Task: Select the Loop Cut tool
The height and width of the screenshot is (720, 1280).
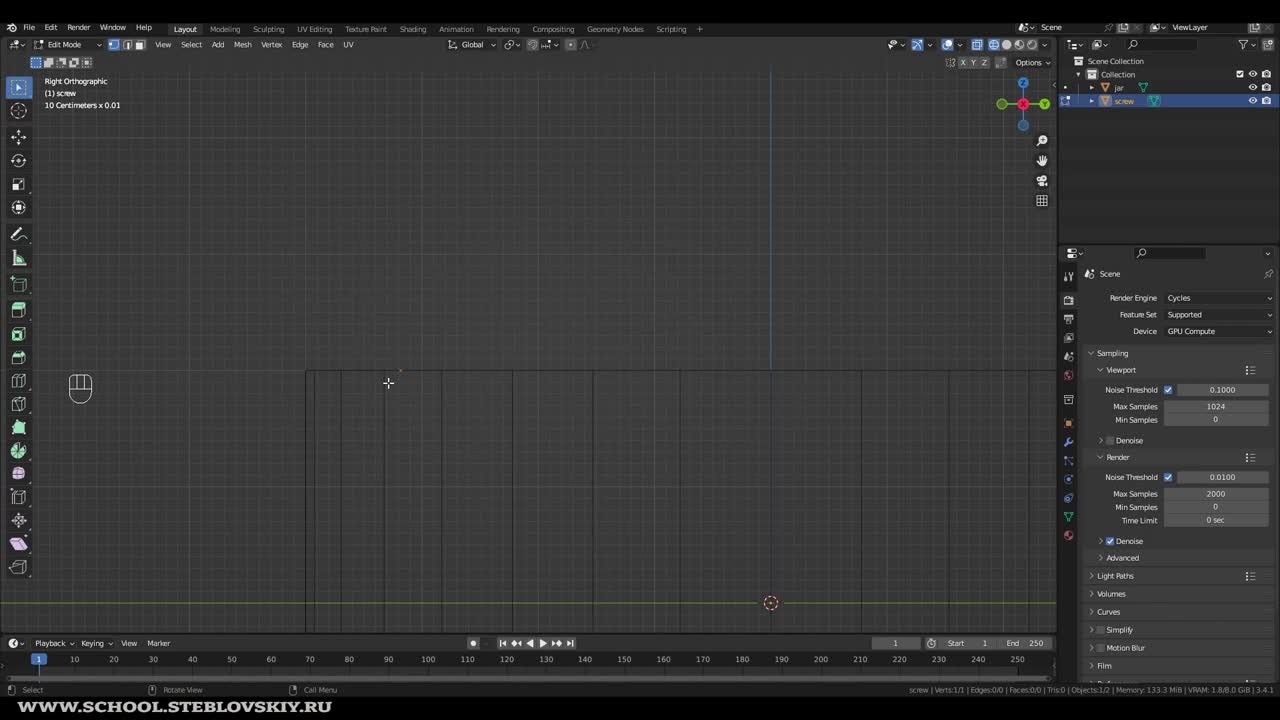Action: (x=18, y=381)
